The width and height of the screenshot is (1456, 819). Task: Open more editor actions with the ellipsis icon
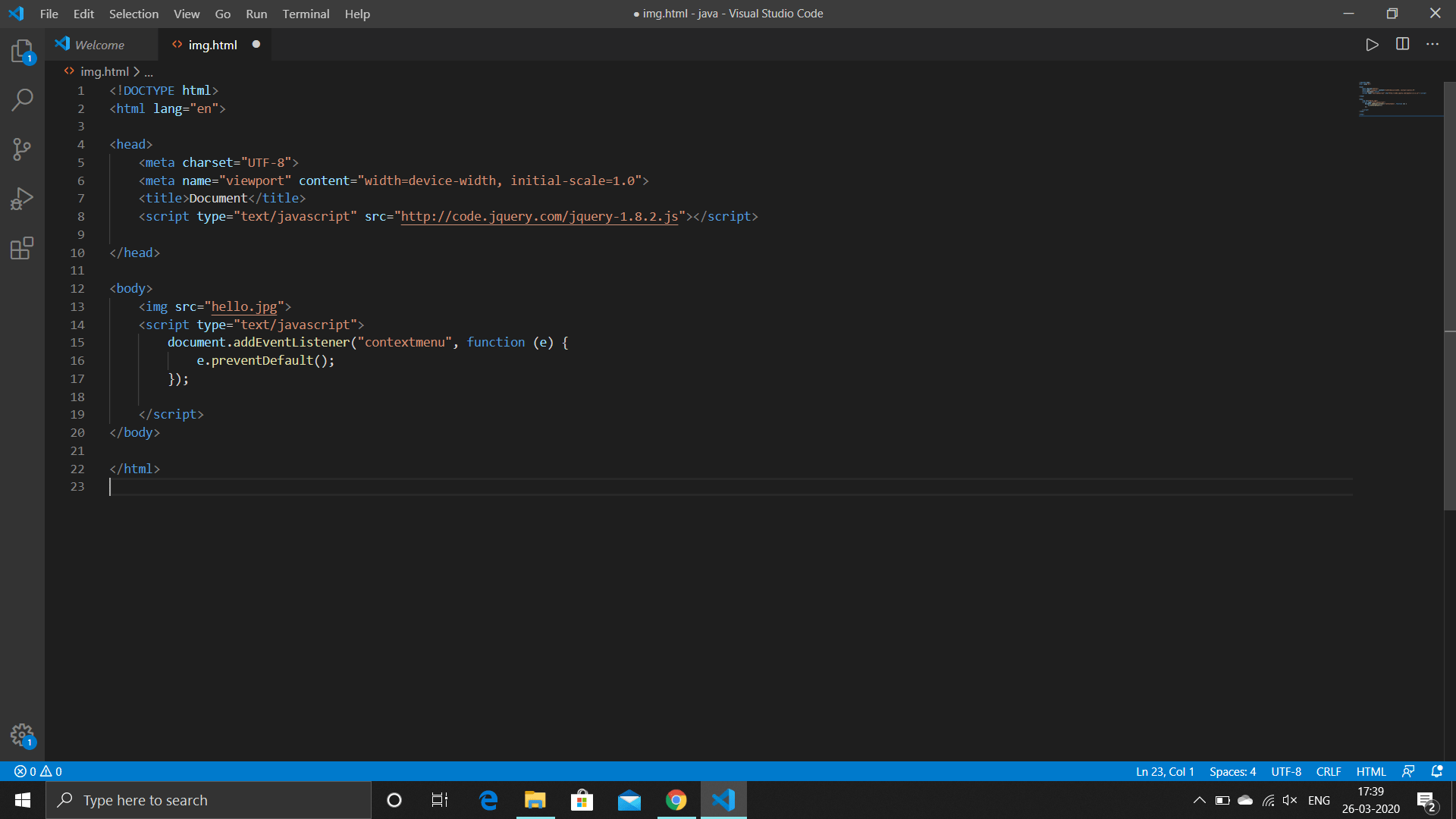[1432, 44]
